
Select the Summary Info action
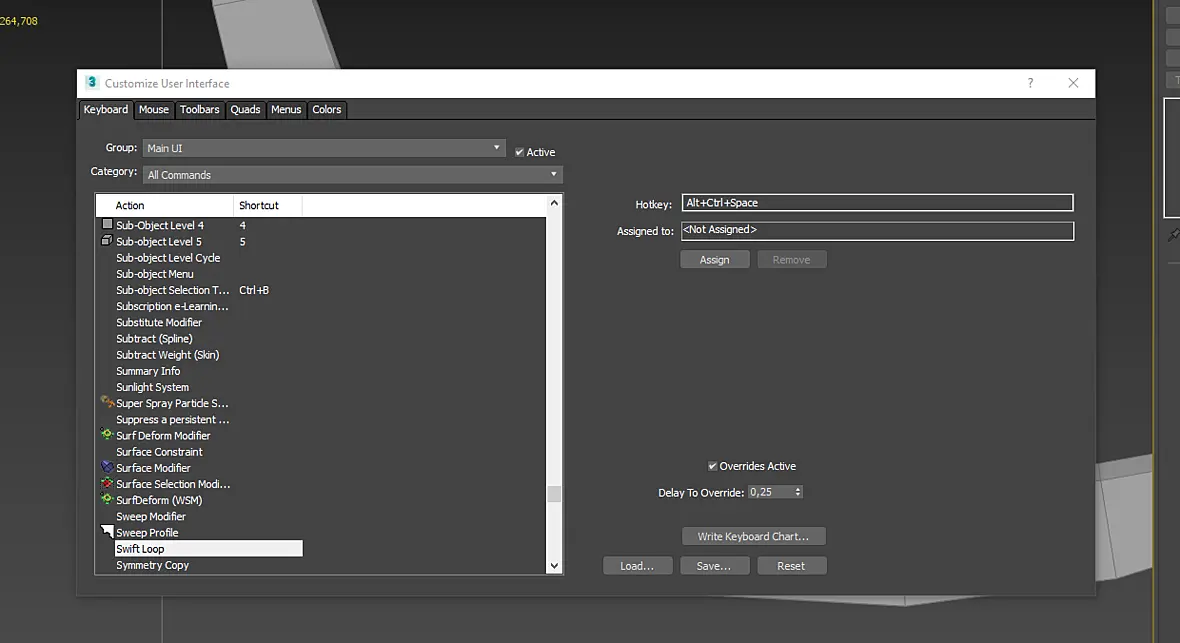[148, 371]
